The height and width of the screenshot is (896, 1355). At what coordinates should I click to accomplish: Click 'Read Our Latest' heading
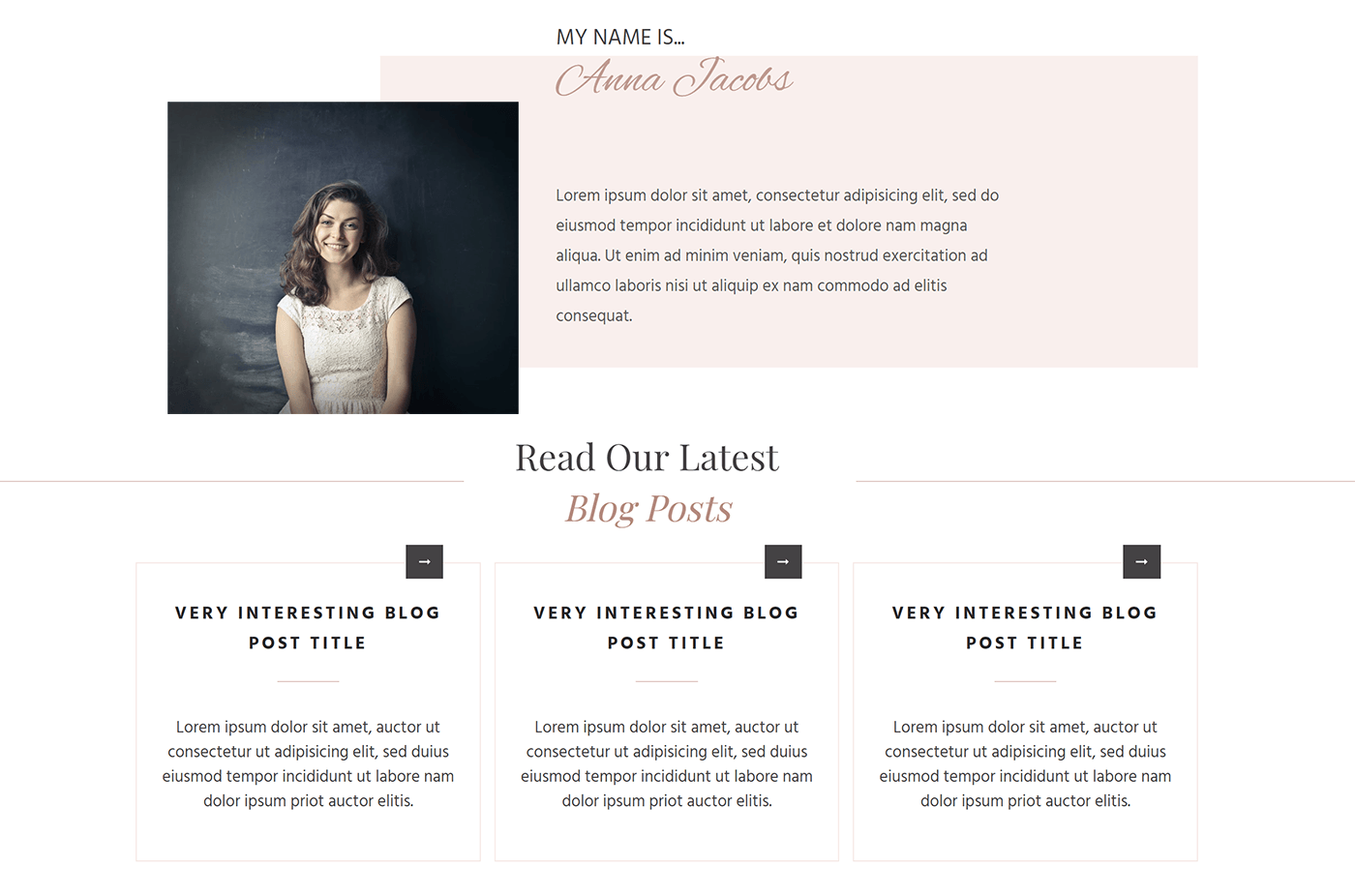tap(647, 458)
